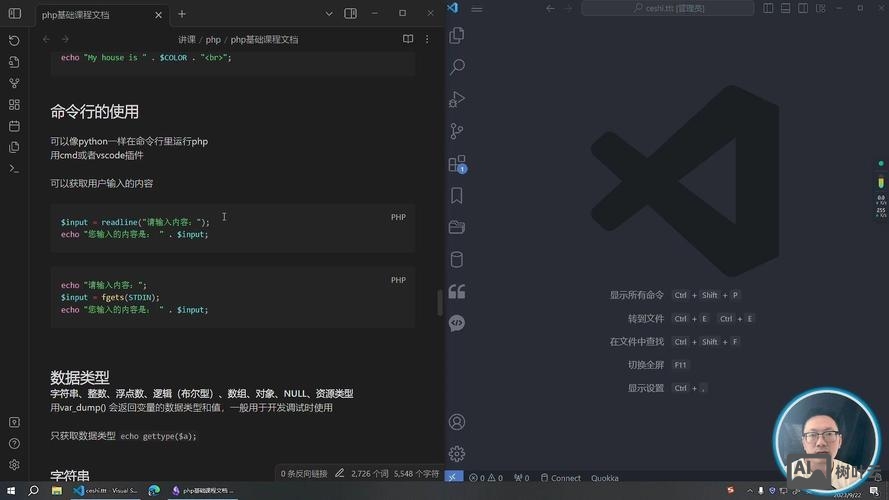The height and width of the screenshot is (500, 889).
Task: Open VS Code Run and Debug view
Action: tap(457, 99)
